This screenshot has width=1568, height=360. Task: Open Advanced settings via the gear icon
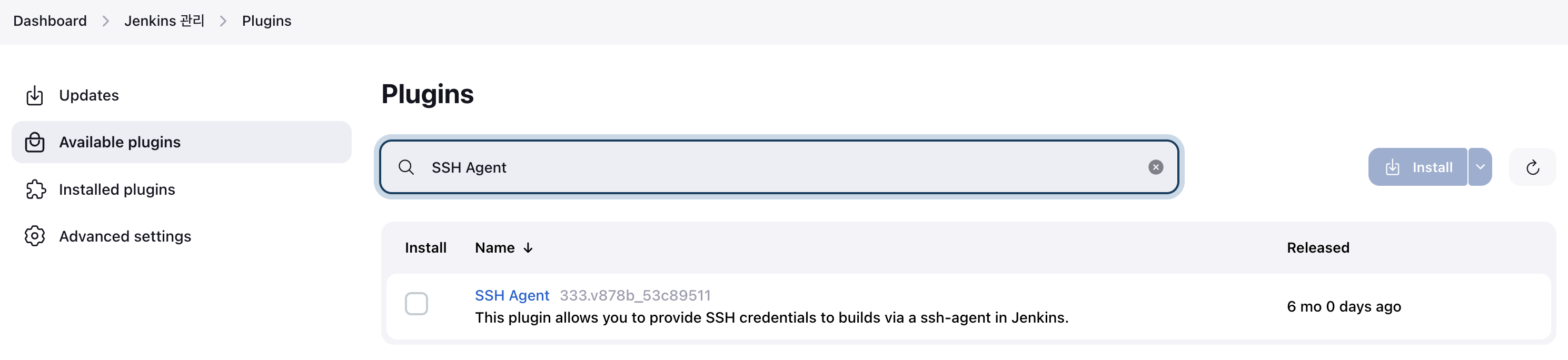(x=35, y=236)
